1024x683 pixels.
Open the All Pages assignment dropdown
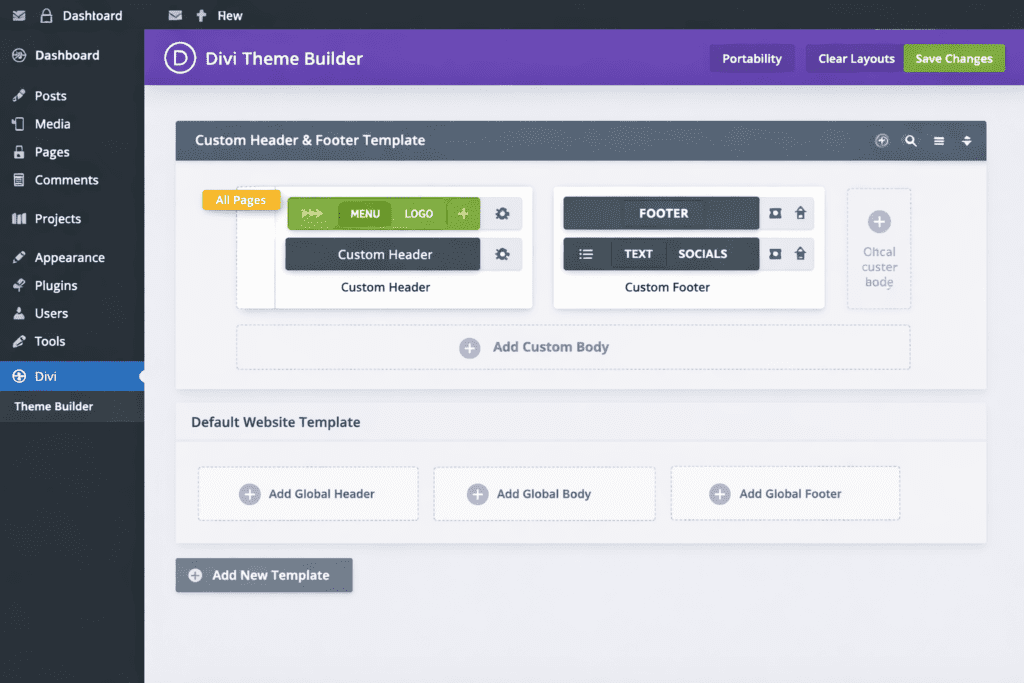click(240, 199)
